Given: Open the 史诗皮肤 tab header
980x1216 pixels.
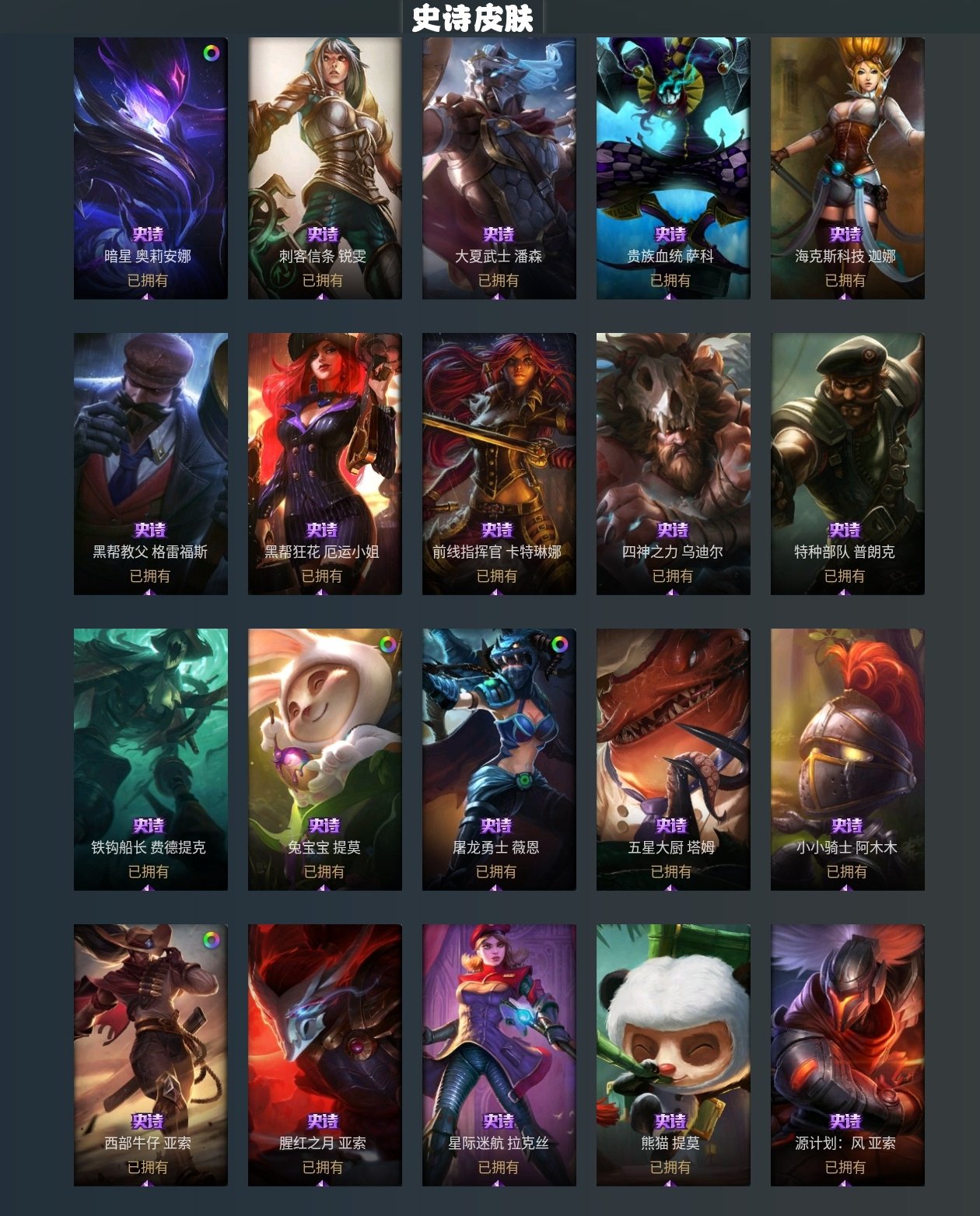Looking at the screenshot, I should (x=472, y=17).
